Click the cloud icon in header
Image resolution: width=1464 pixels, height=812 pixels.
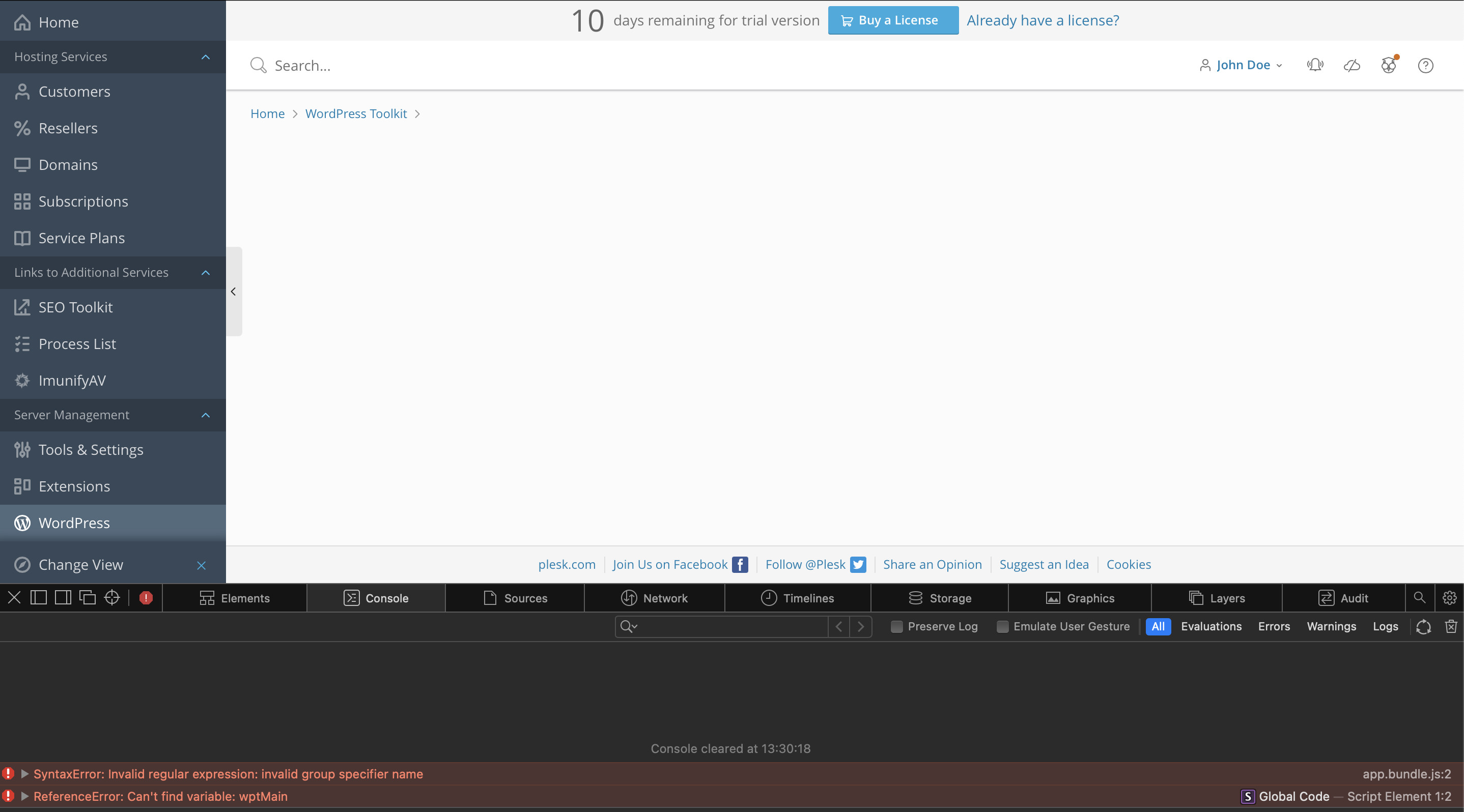click(x=1352, y=65)
